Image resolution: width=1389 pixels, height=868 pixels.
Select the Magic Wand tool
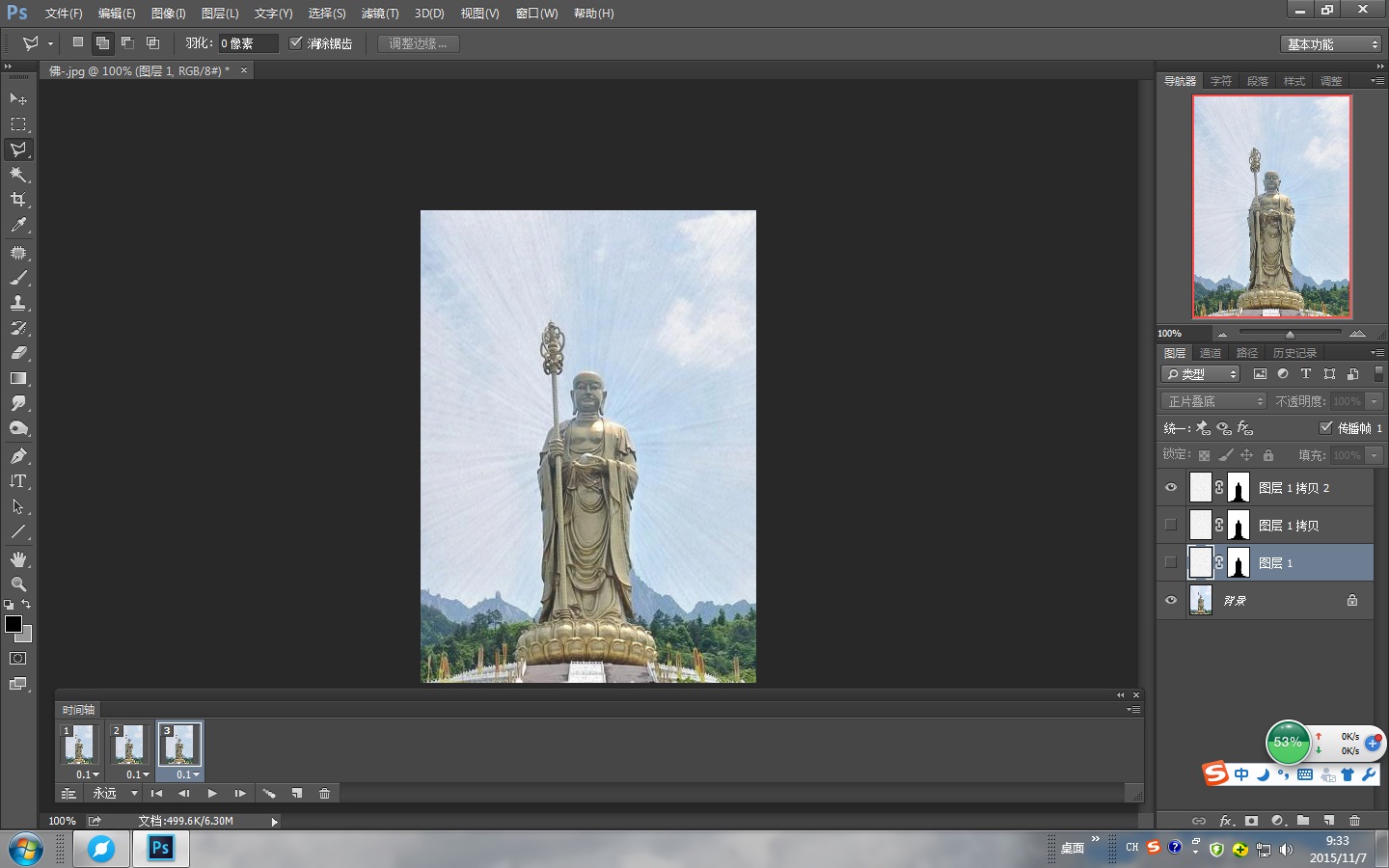coord(18,175)
